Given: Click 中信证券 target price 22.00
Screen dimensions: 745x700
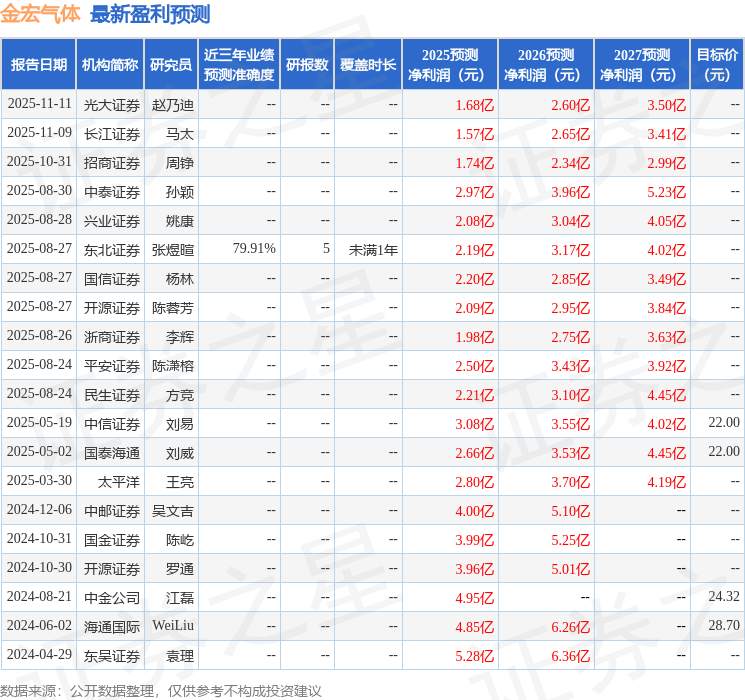Looking at the screenshot, I should click(724, 422).
